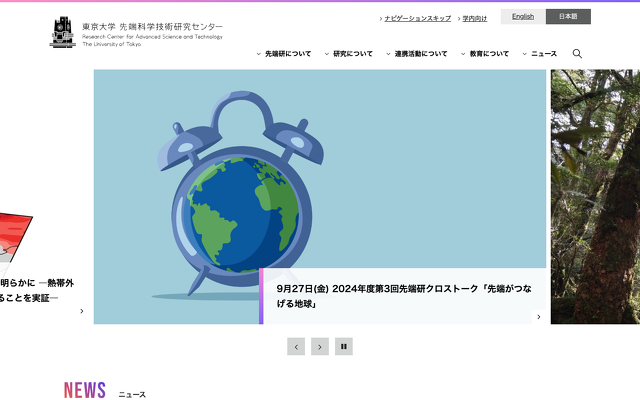Open the 教育について menu

pos(485,54)
